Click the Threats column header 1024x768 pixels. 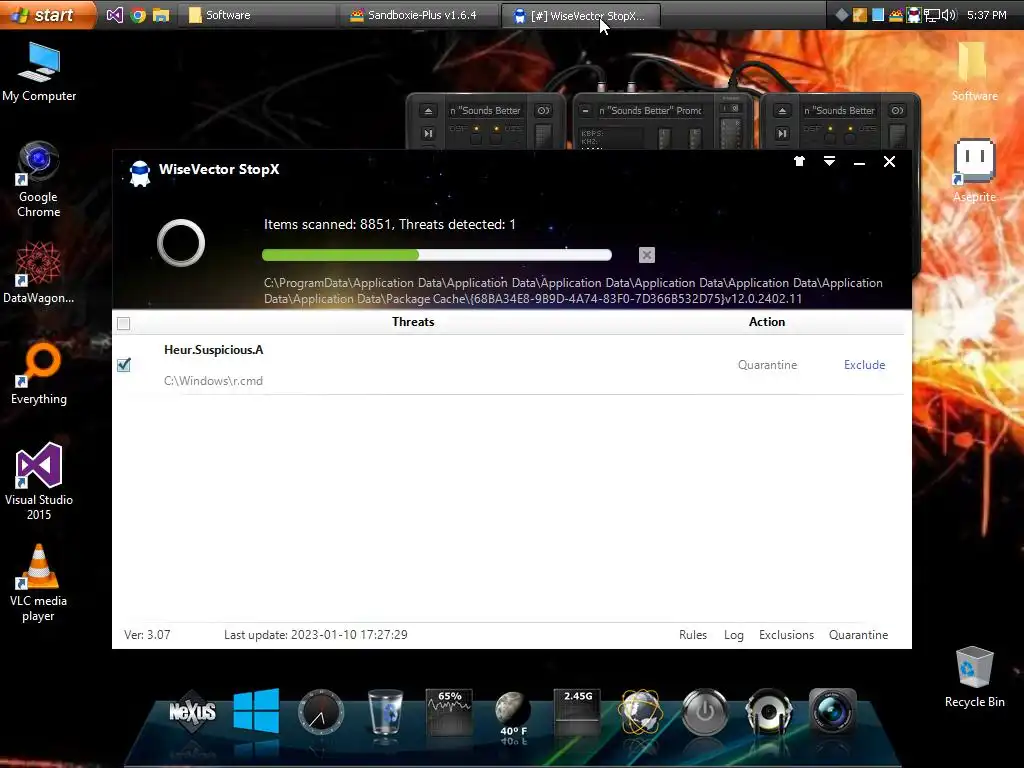tap(413, 322)
